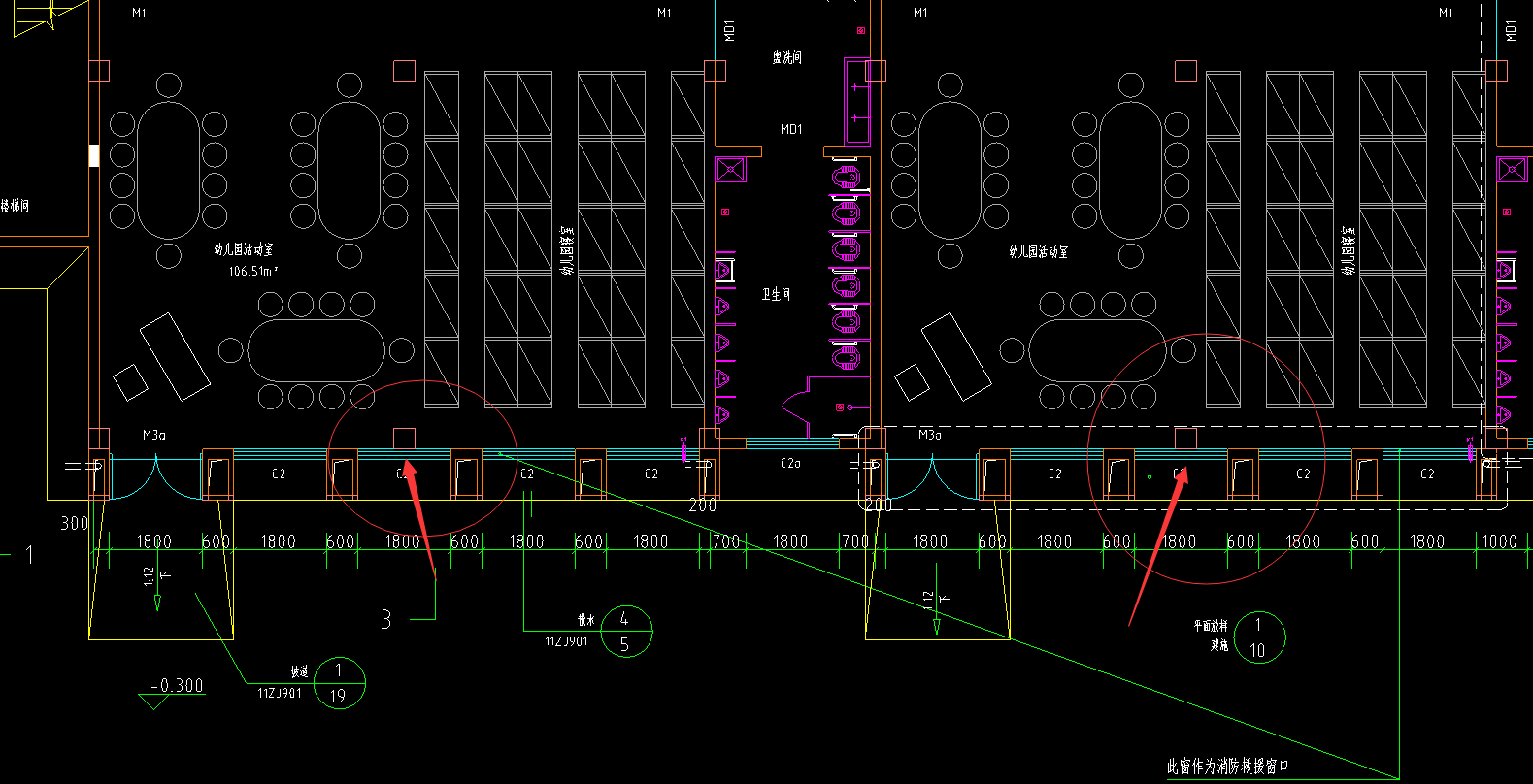Image resolution: width=1533 pixels, height=784 pixels.
Task: Click the horizontal 'MD1' label below 盥洗间
Action: (x=791, y=129)
